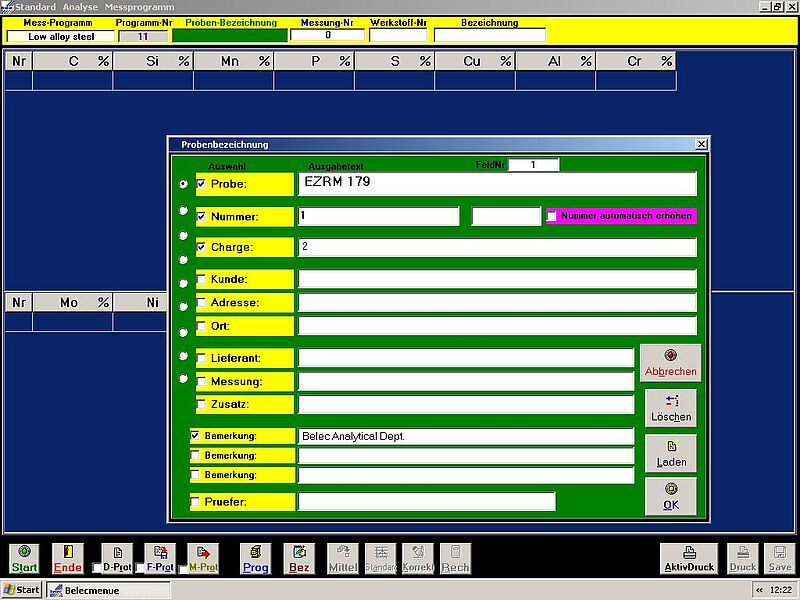Click the Laden load button

pos(671,453)
